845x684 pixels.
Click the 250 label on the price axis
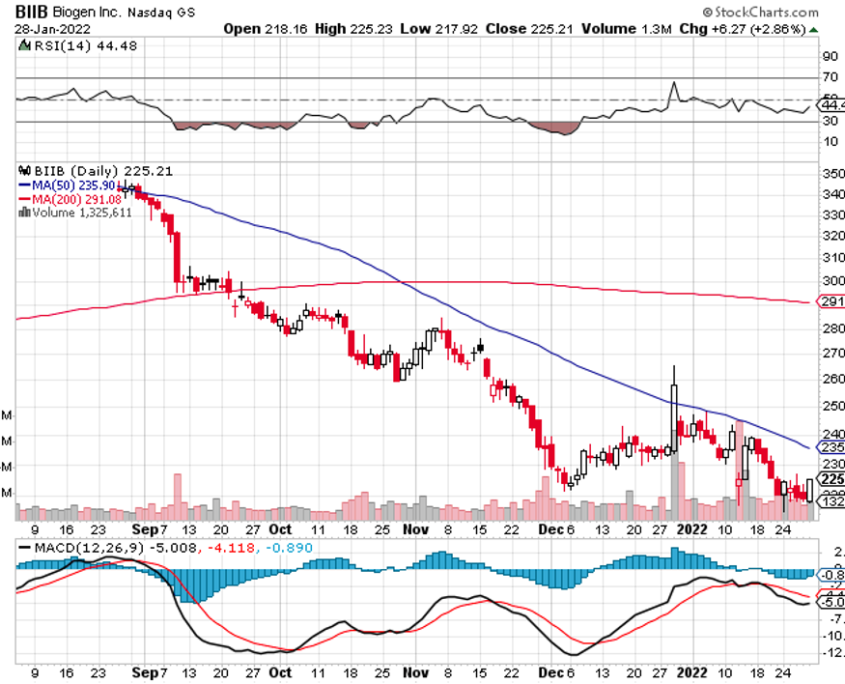click(834, 406)
